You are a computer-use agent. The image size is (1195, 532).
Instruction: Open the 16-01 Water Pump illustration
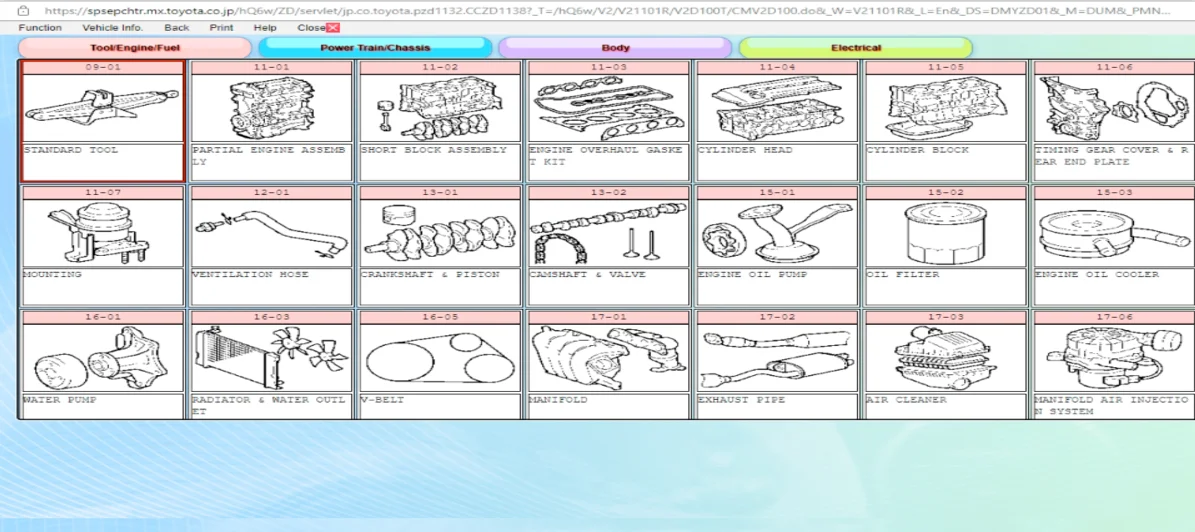(x=103, y=357)
